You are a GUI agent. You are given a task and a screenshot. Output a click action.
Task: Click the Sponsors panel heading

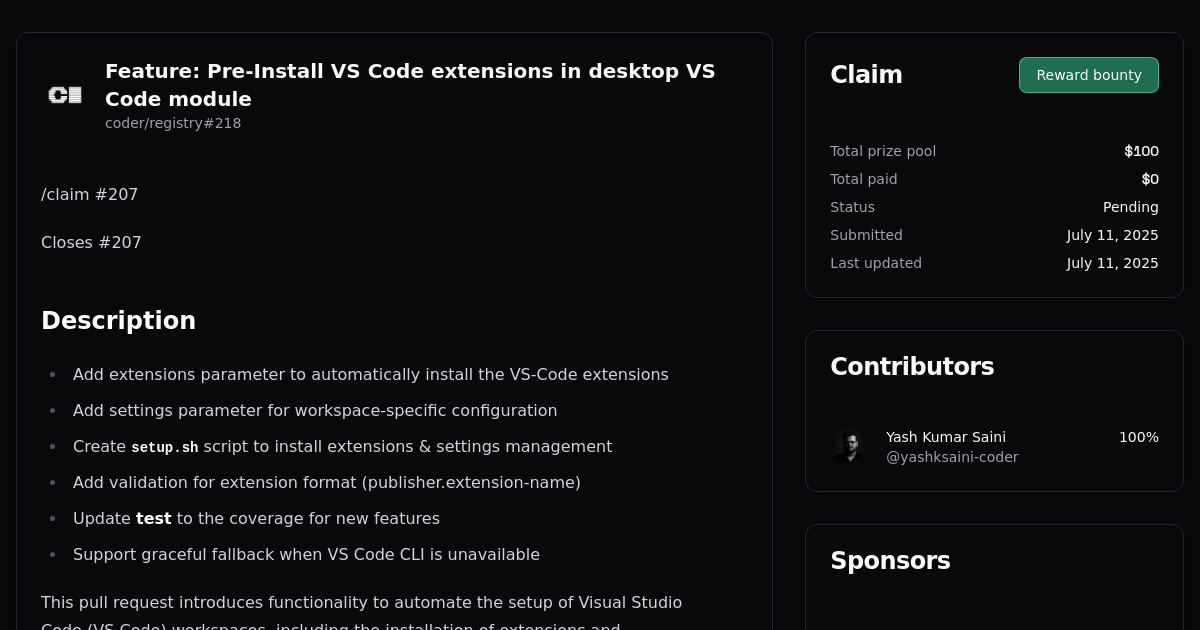click(x=890, y=561)
